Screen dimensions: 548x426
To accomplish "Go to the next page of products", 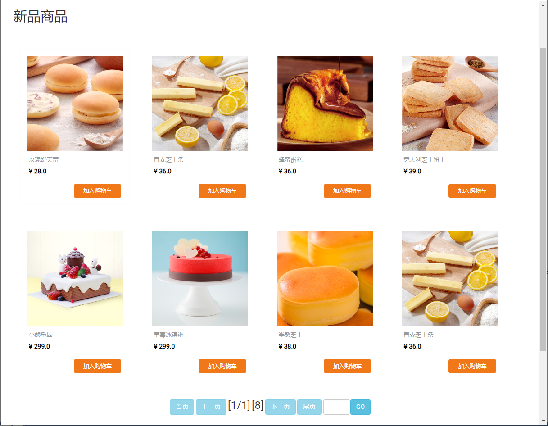I will pos(280,407).
